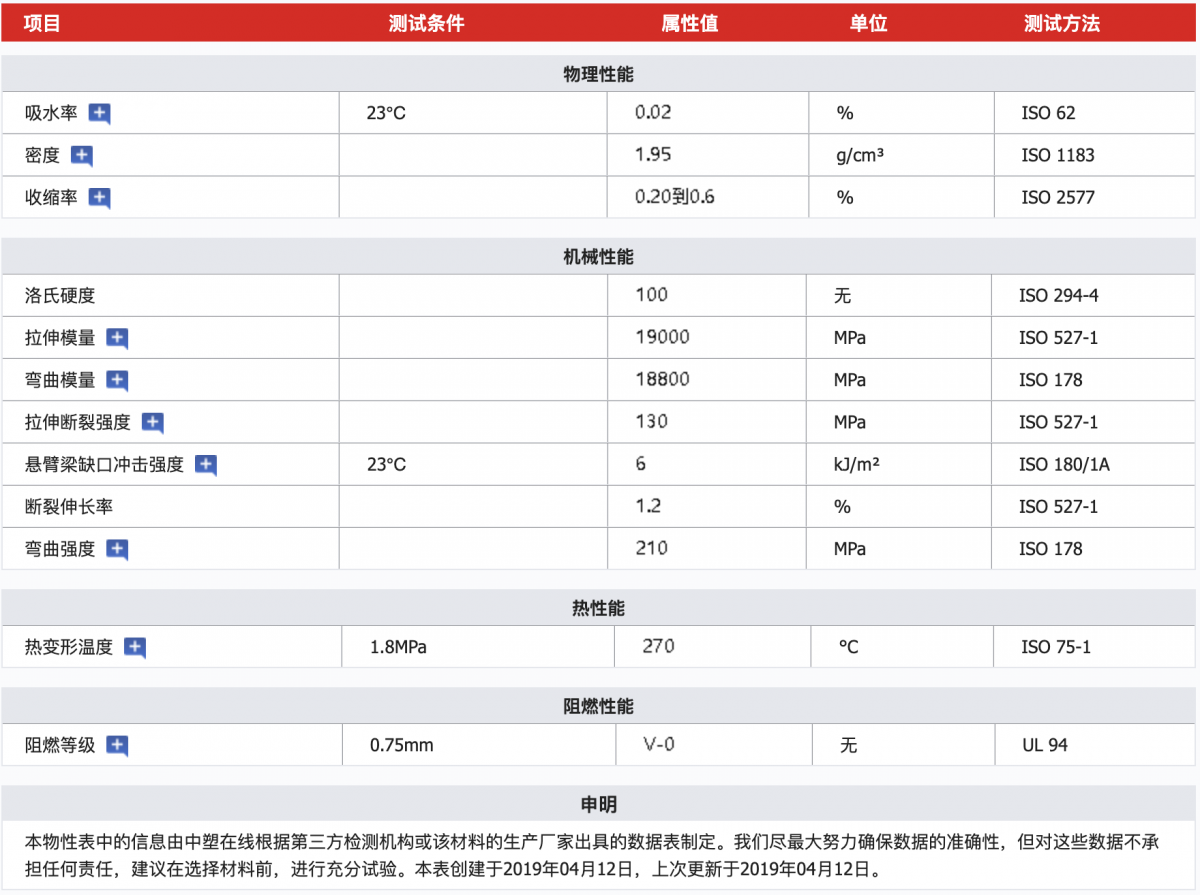Viewport: 1200px width, 895px height.
Task: Click the plus icon next to 阻燃等级
Action: [117, 745]
